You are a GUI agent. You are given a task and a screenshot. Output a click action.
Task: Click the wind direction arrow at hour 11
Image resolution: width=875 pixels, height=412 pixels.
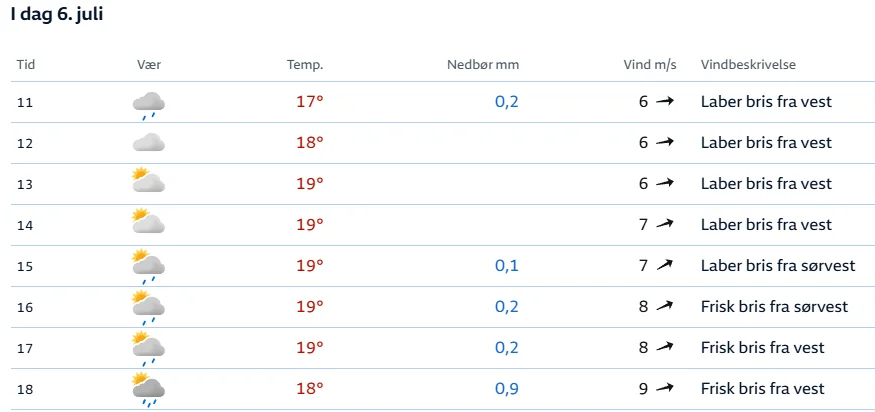click(665, 102)
